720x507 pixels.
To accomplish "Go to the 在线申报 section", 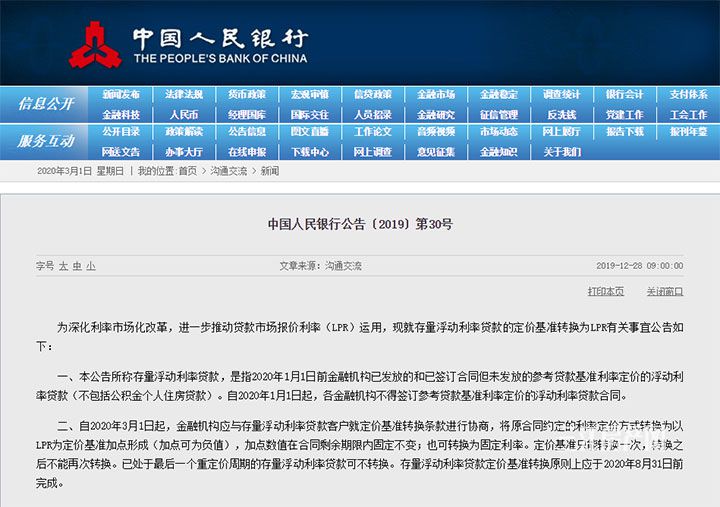I will (247, 152).
